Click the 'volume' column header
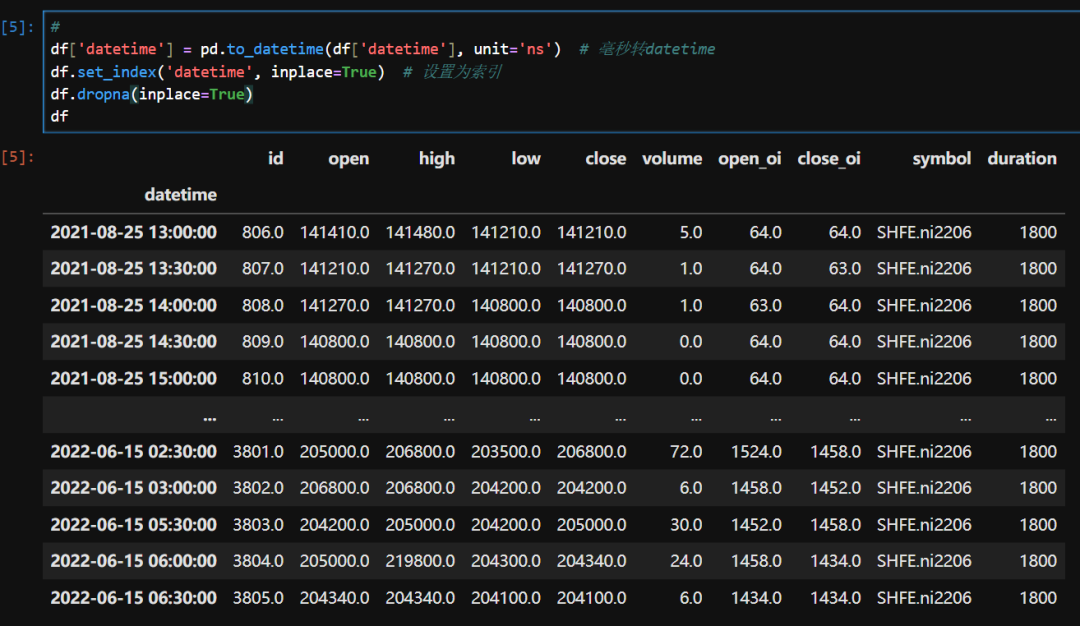 pyautogui.click(x=672, y=158)
